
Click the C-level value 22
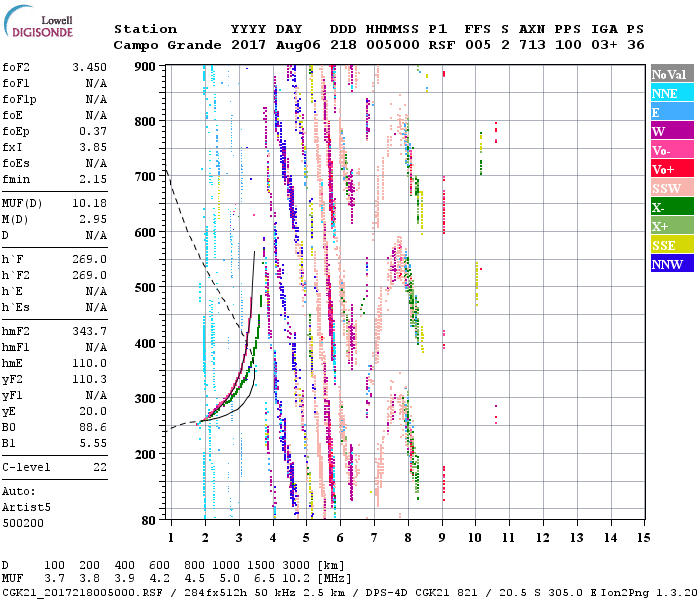100,467
